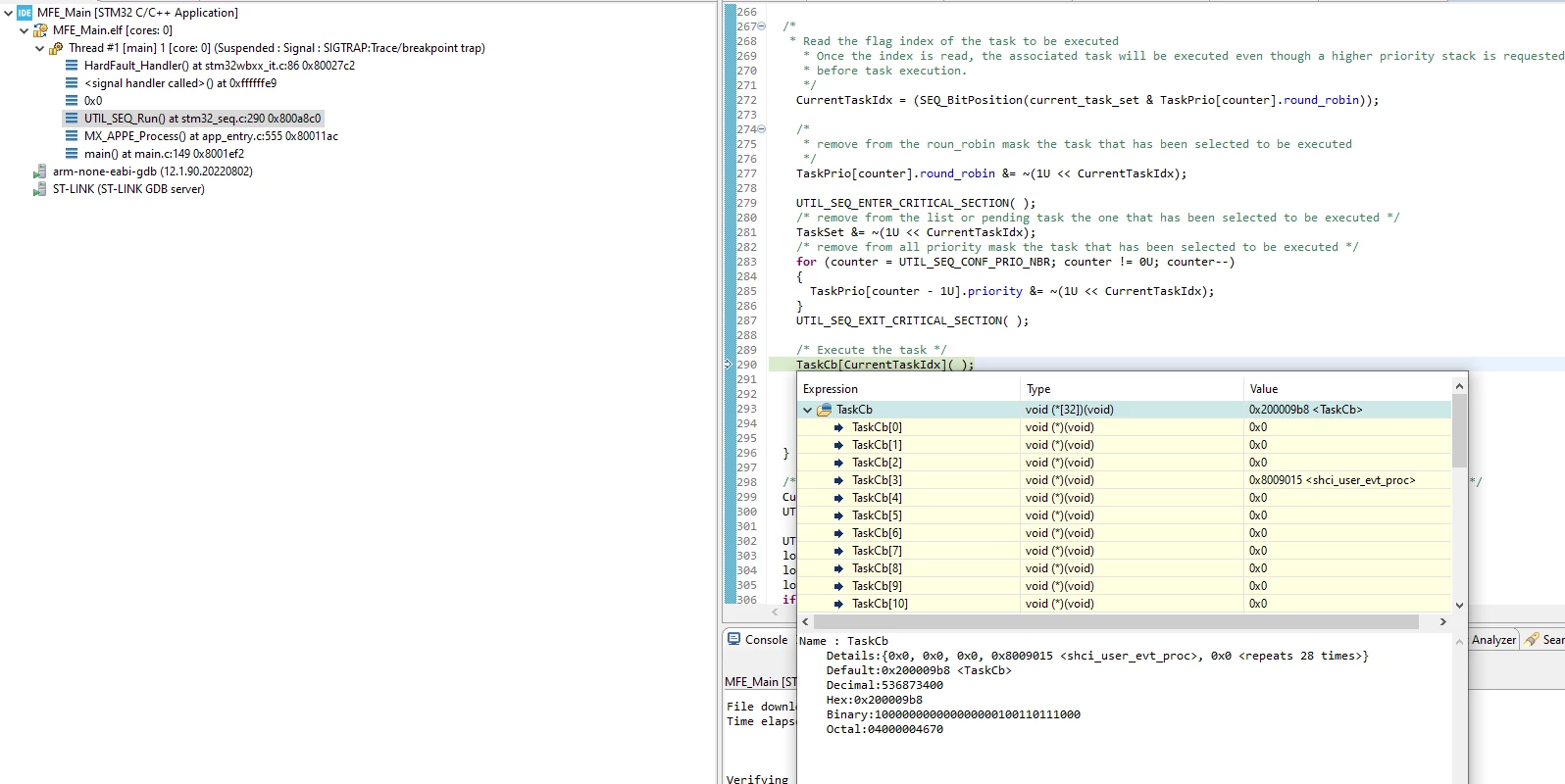Click the Thread #1 thread icon
This screenshot has height=784, width=1565.
tap(56, 48)
